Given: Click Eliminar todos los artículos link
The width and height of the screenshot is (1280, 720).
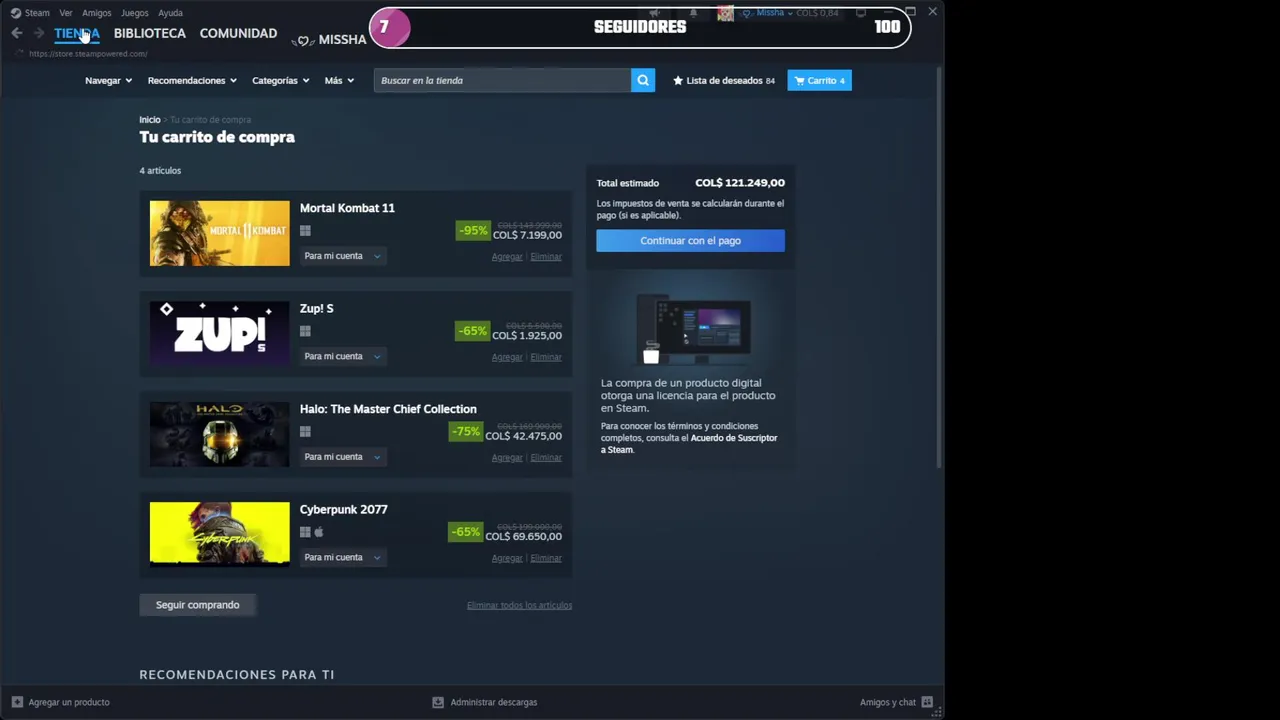Looking at the screenshot, I should (519, 605).
